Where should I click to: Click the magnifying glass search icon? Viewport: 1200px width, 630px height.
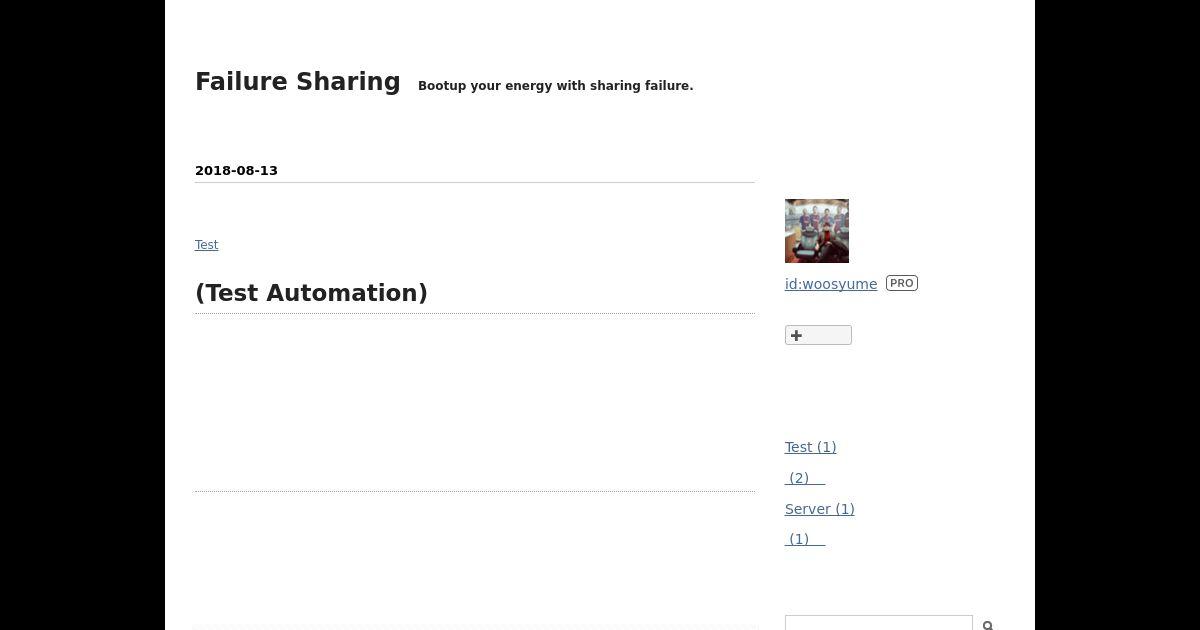[988, 625]
